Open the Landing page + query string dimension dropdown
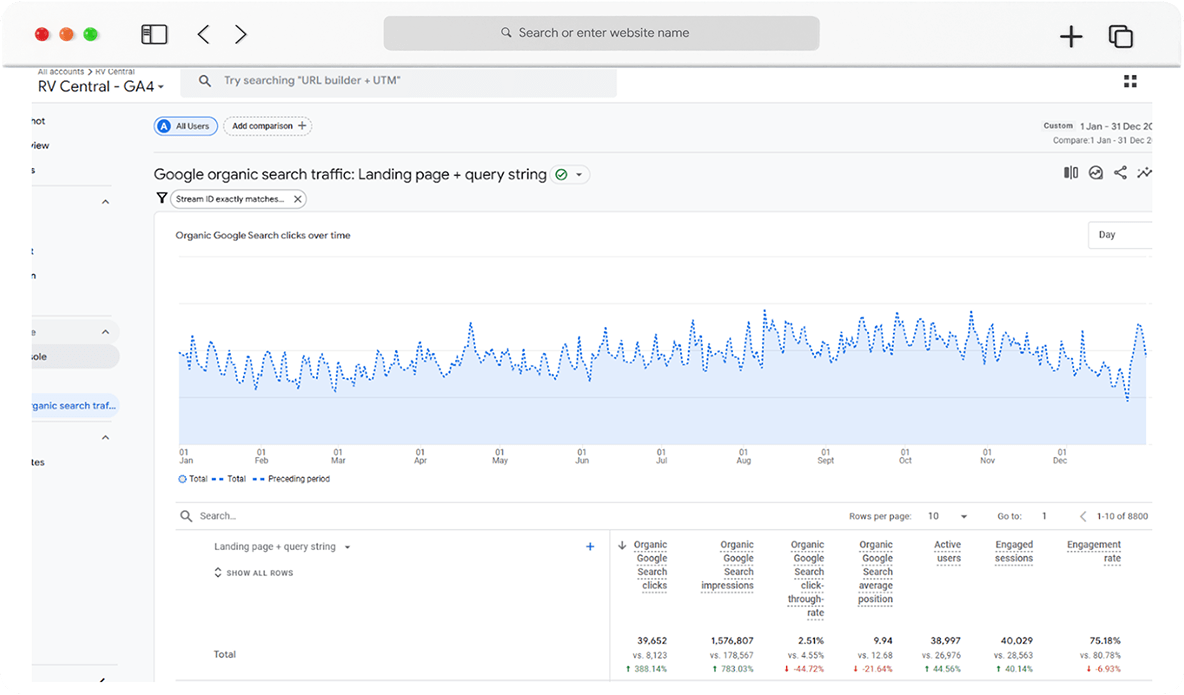 coord(282,546)
